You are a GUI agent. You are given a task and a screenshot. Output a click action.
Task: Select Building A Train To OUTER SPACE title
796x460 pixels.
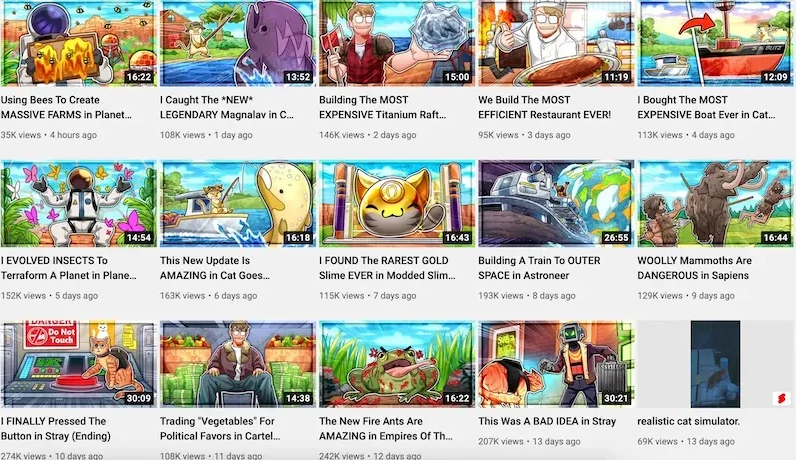pyautogui.click(x=539, y=268)
